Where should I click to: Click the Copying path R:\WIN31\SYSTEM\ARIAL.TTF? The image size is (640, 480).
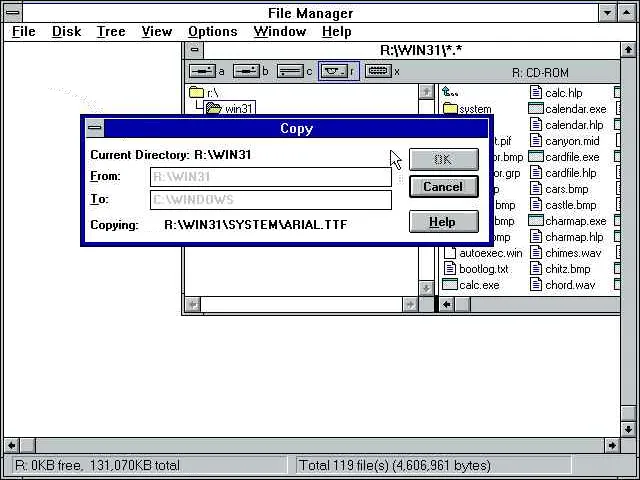256,225
